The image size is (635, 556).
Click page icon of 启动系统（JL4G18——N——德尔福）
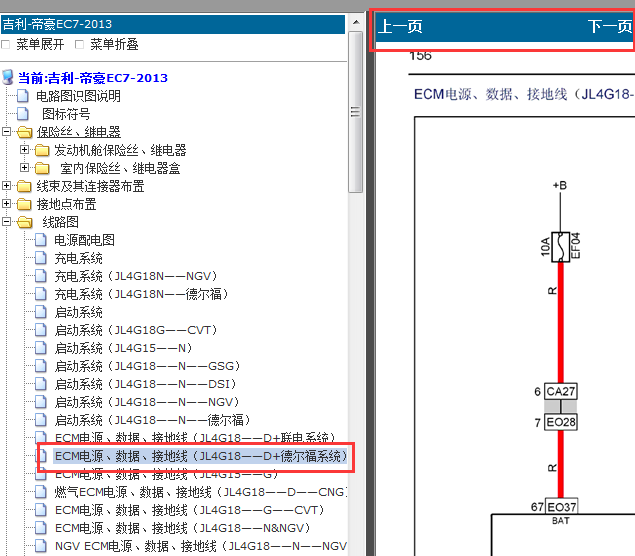(40, 420)
